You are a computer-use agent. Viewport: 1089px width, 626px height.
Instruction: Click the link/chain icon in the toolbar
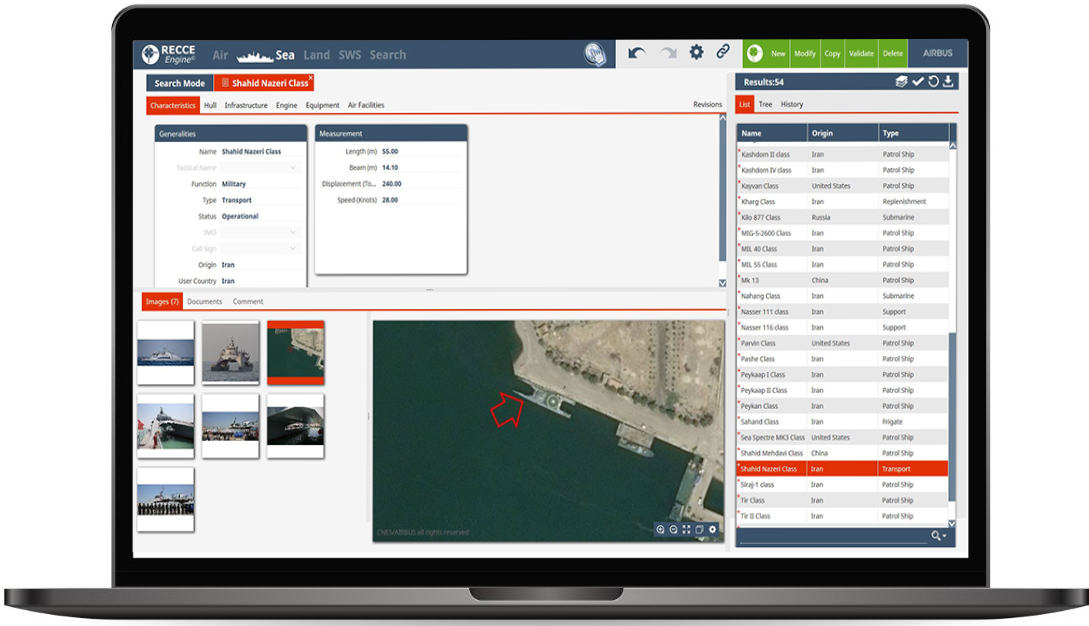(723, 53)
